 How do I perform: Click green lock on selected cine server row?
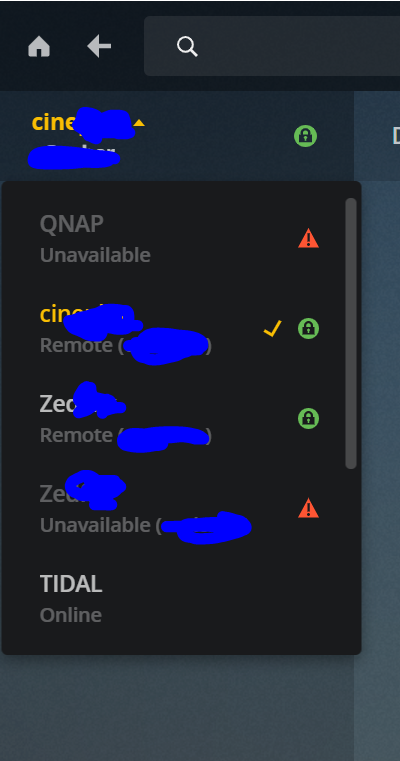tap(308, 329)
